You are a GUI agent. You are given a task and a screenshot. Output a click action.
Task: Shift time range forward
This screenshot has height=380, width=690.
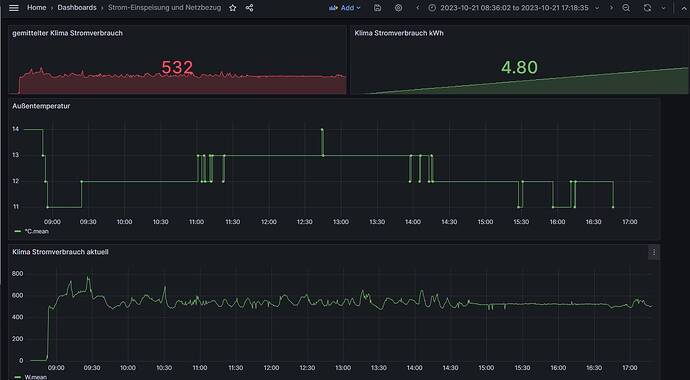coord(611,8)
